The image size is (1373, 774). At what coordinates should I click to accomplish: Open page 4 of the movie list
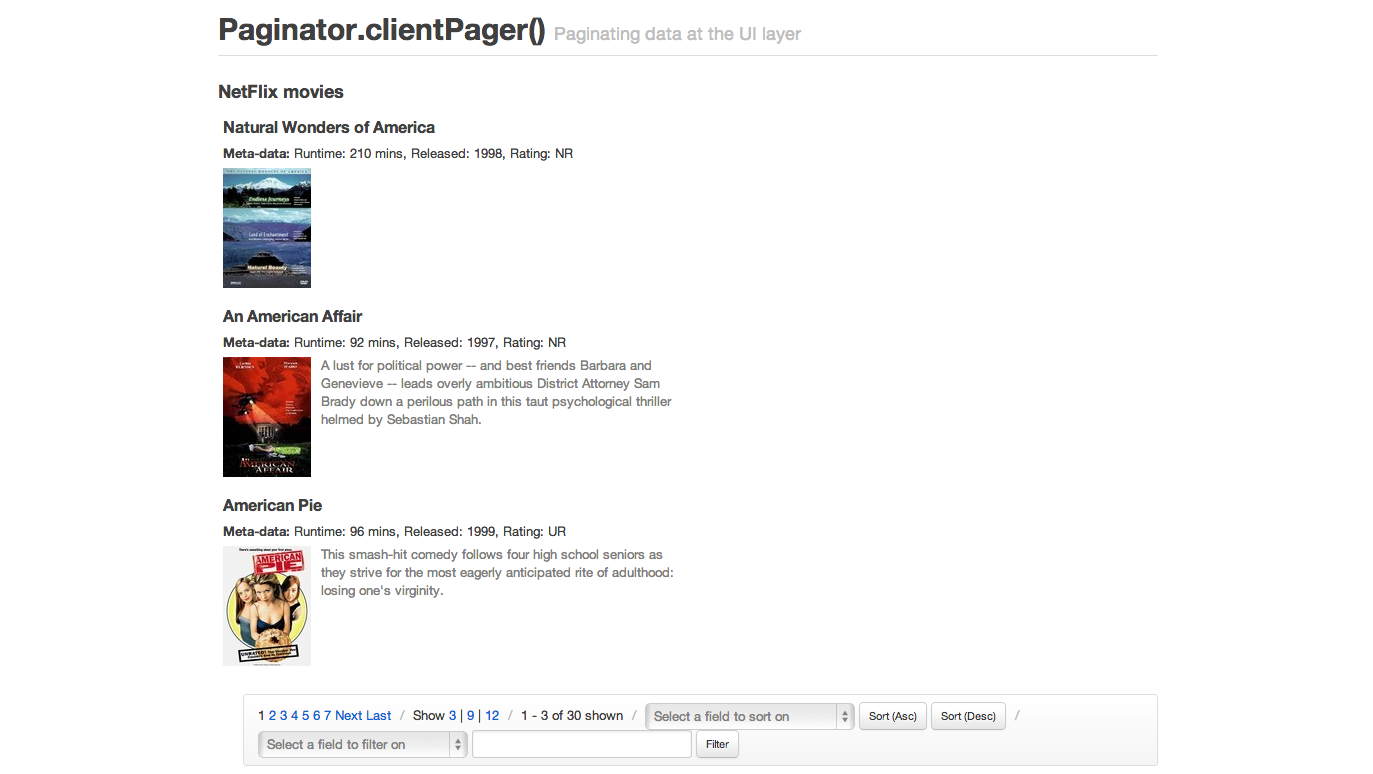coord(295,716)
